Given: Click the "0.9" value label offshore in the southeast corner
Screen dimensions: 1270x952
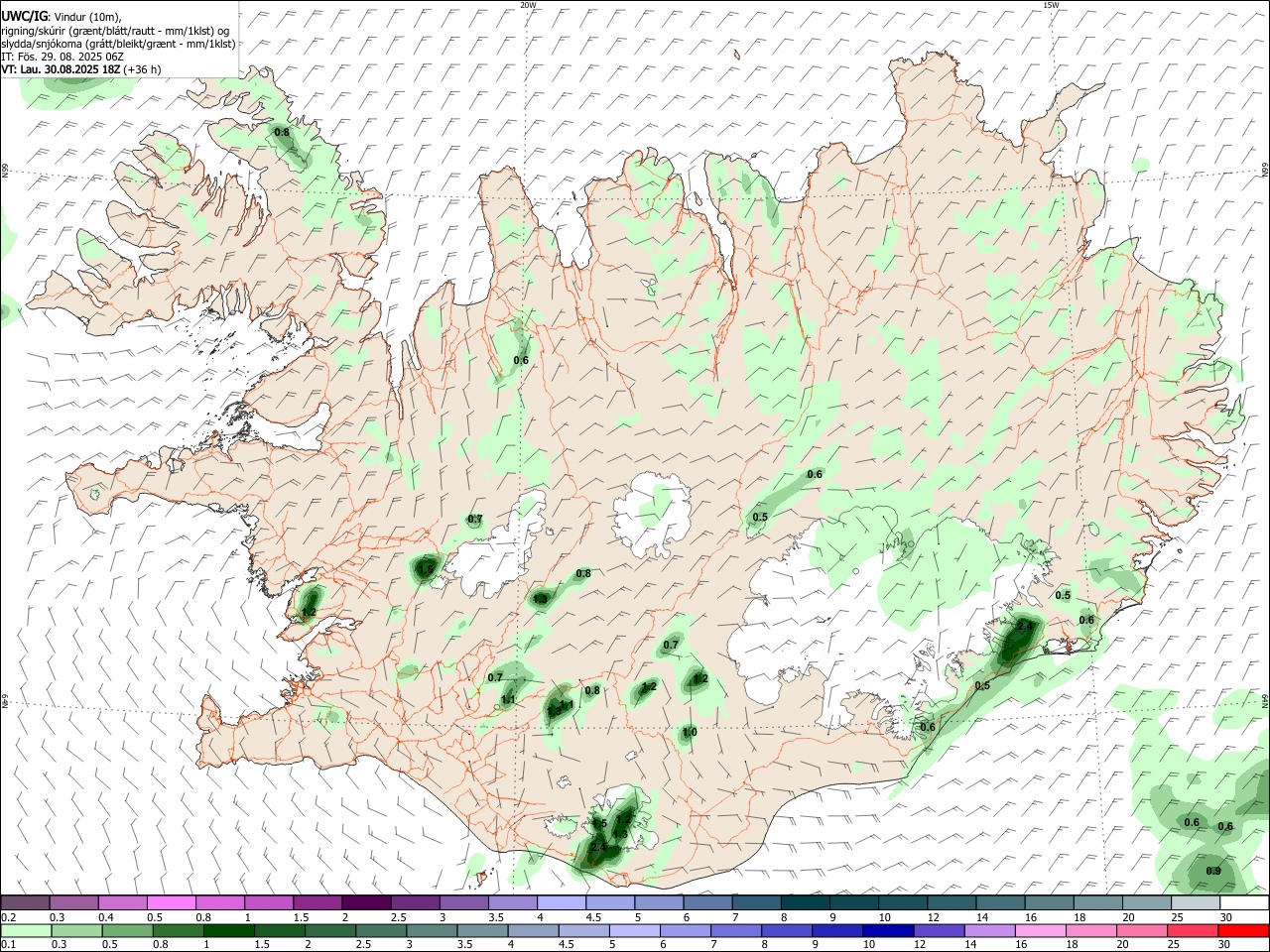Looking at the screenshot, I should coord(1213,871).
